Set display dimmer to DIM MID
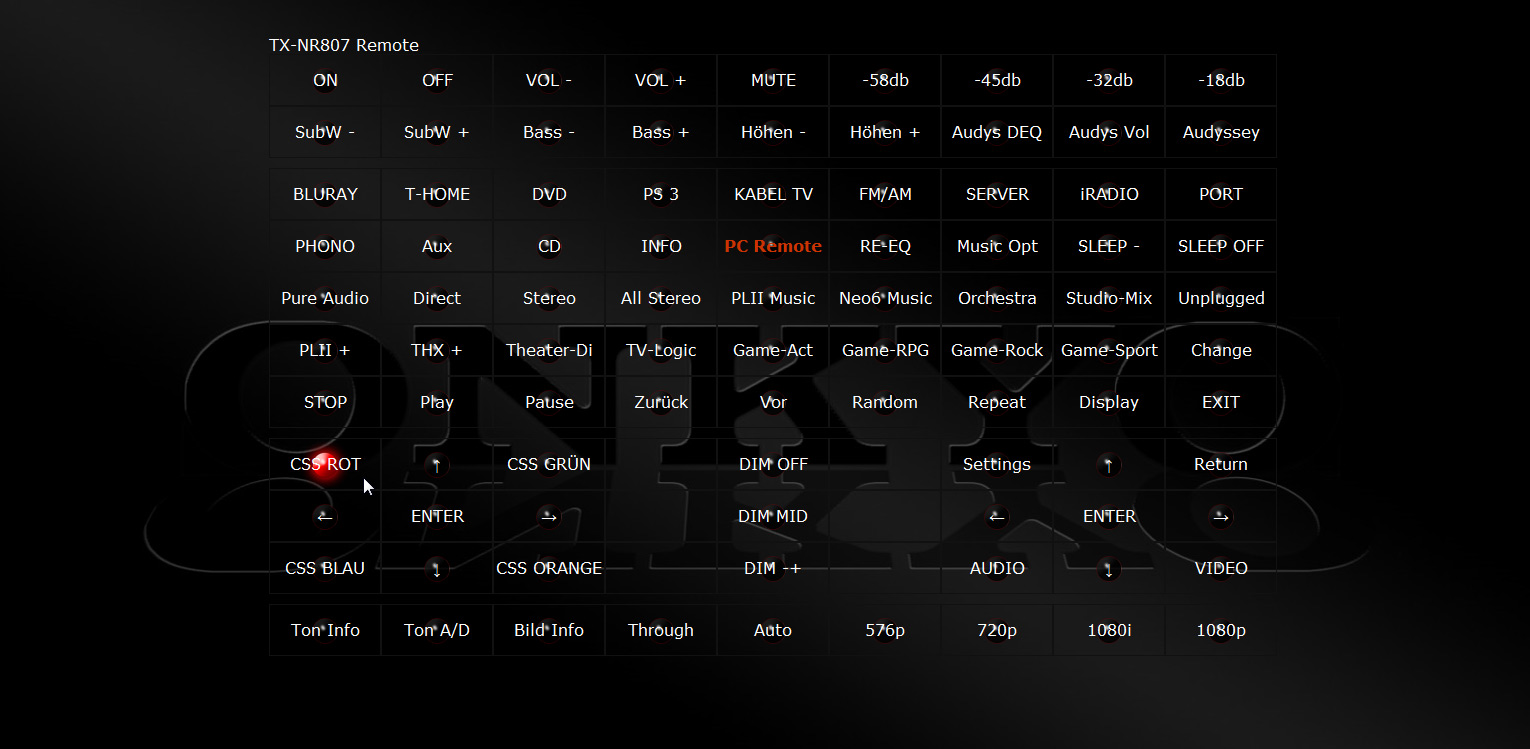The height and width of the screenshot is (749, 1530). tap(773, 516)
